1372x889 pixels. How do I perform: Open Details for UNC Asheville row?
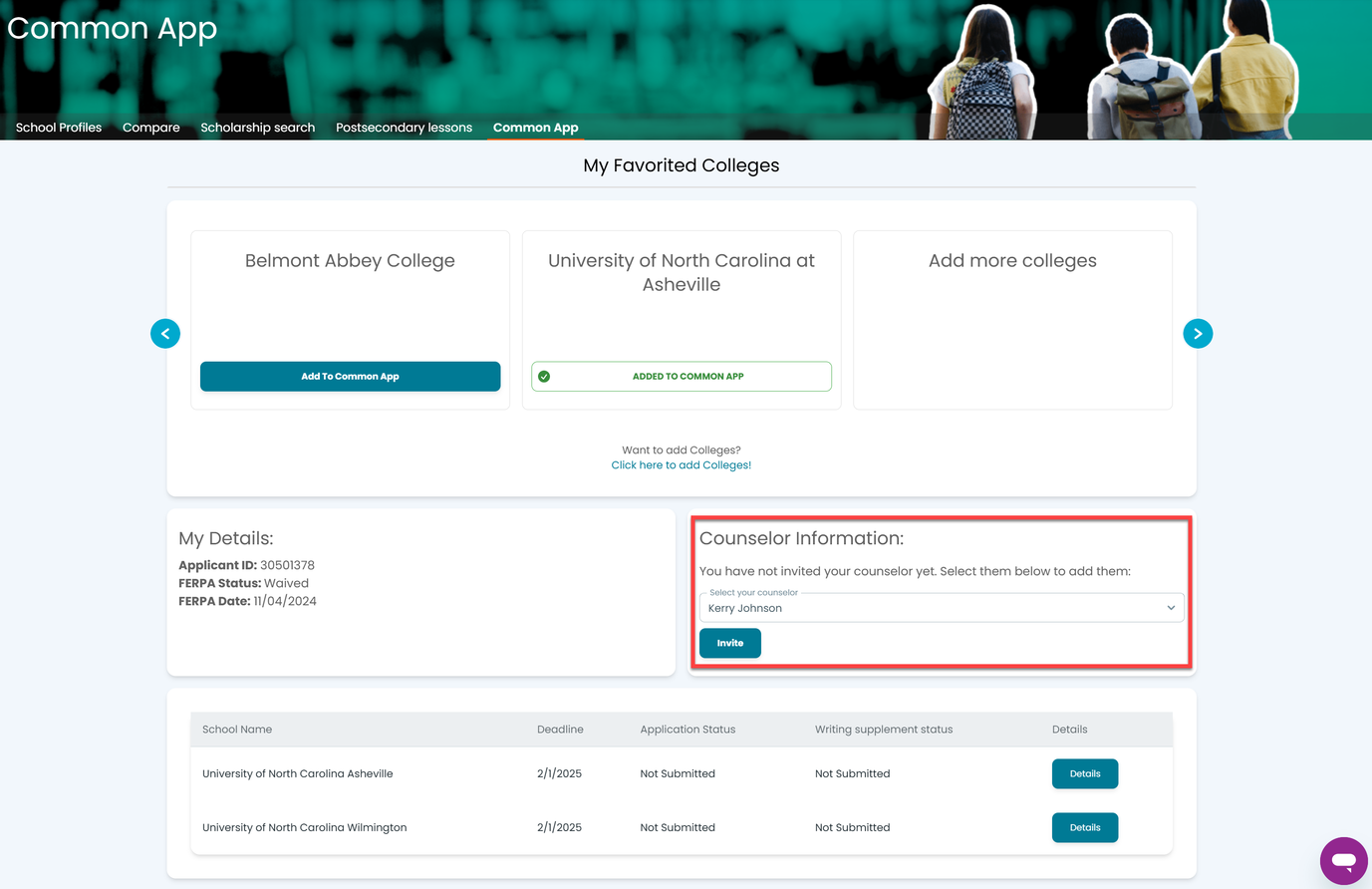[x=1085, y=773]
